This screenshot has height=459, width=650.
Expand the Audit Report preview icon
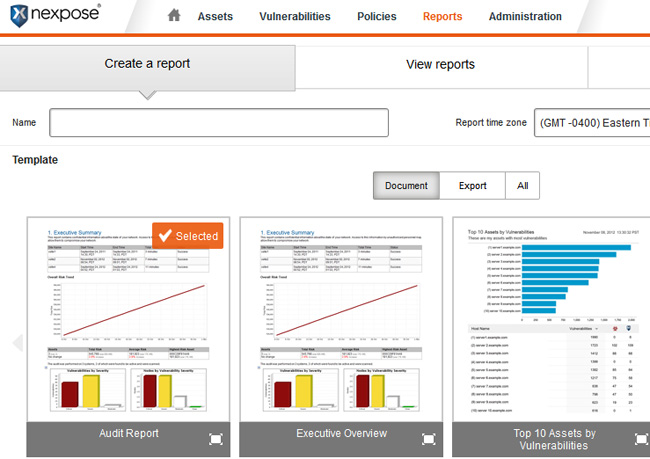tap(216, 439)
